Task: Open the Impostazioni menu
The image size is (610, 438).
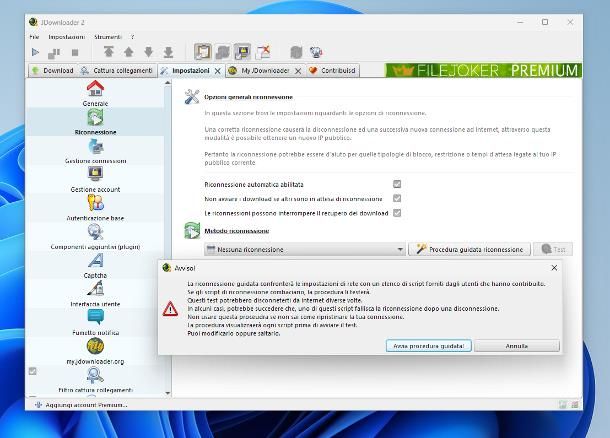Action: [67, 37]
